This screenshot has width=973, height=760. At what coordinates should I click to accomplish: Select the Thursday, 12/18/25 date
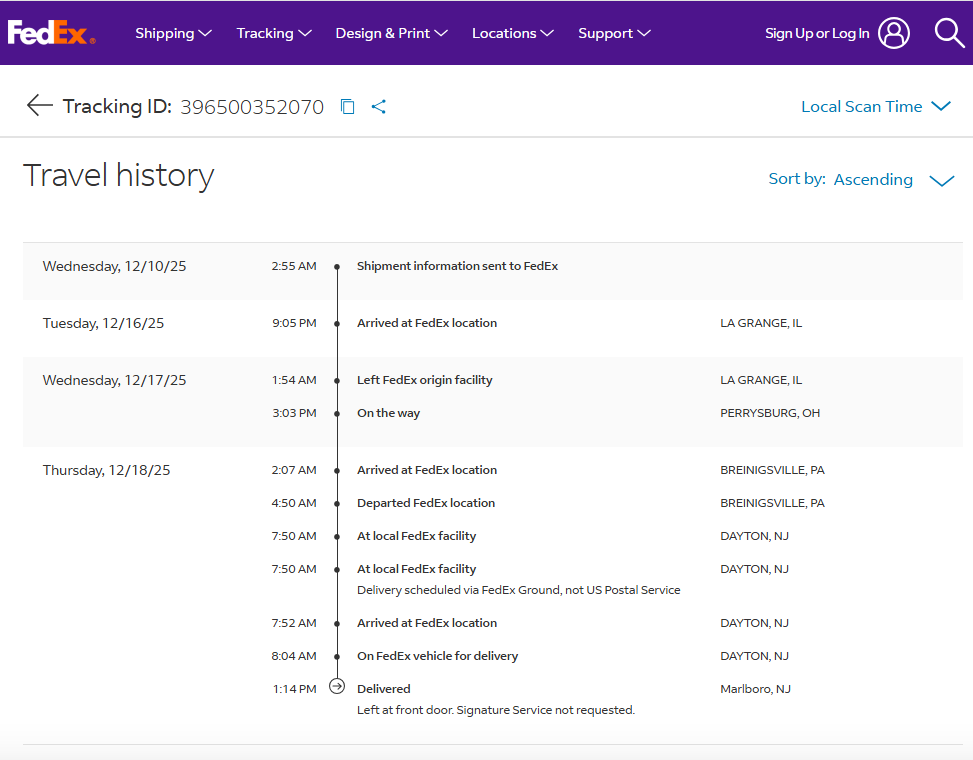pos(106,470)
